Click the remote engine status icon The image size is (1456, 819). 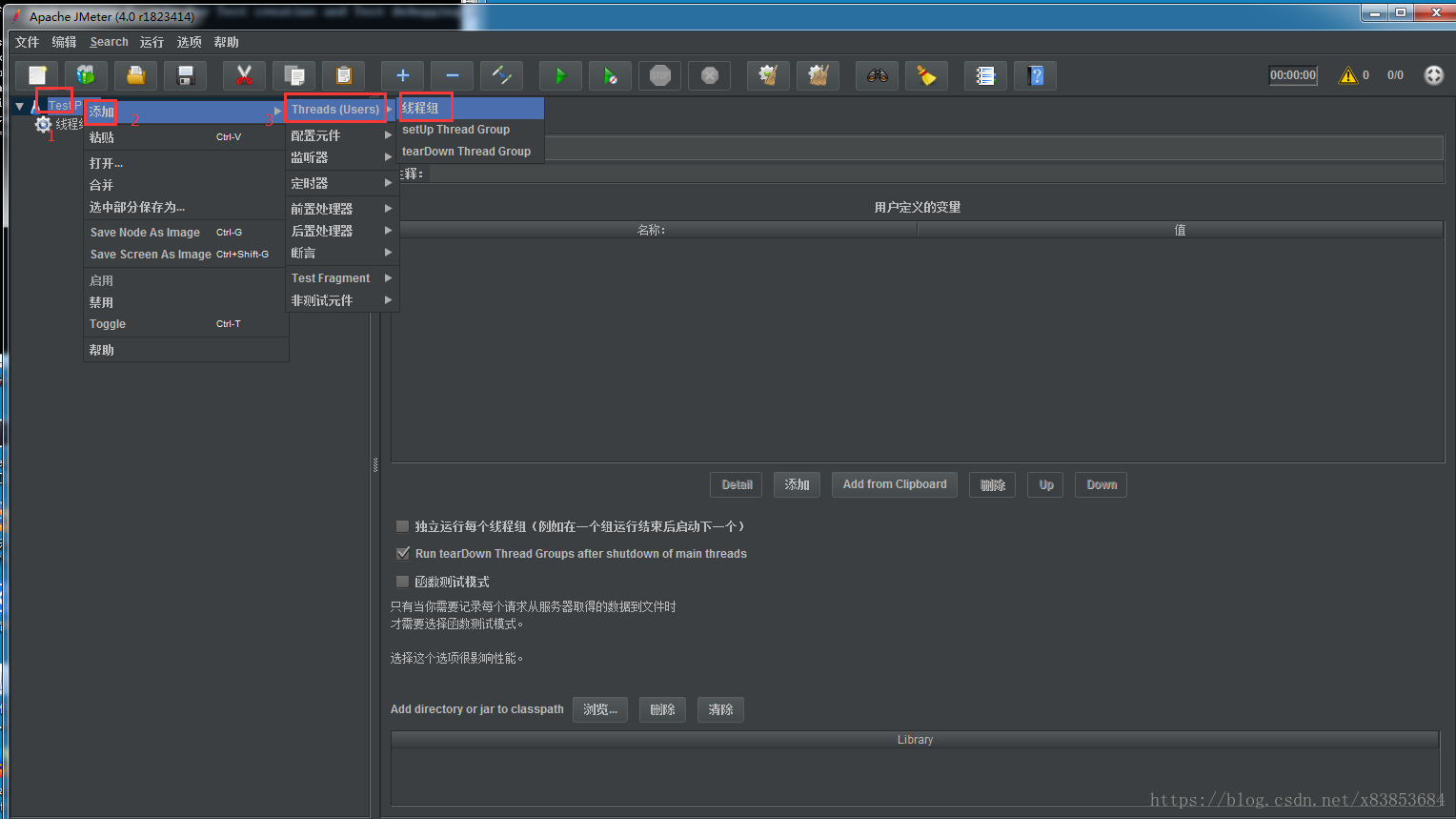coord(1434,75)
